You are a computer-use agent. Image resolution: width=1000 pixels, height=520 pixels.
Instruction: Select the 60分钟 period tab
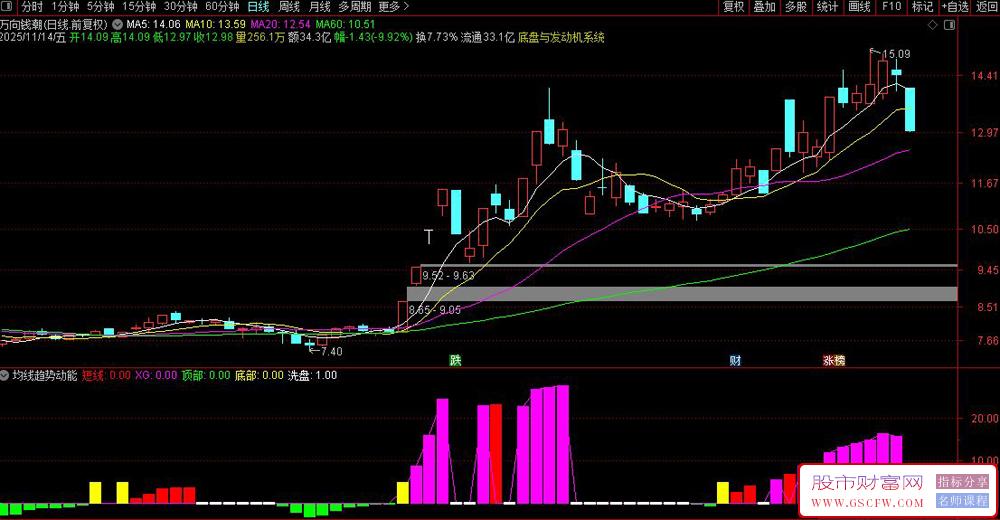pyautogui.click(x=222, y=7)
